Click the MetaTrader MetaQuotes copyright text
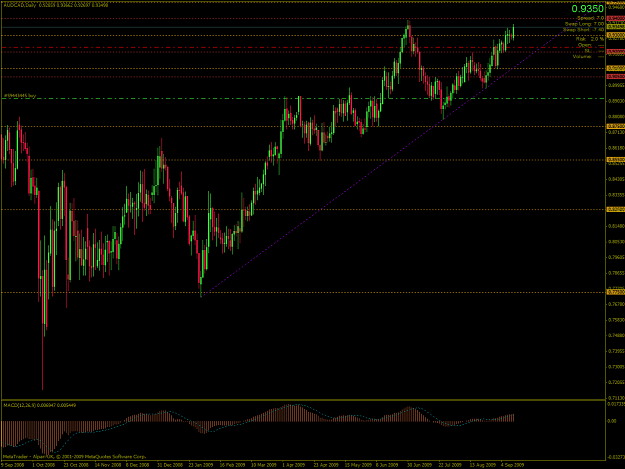 coord(75,457)
